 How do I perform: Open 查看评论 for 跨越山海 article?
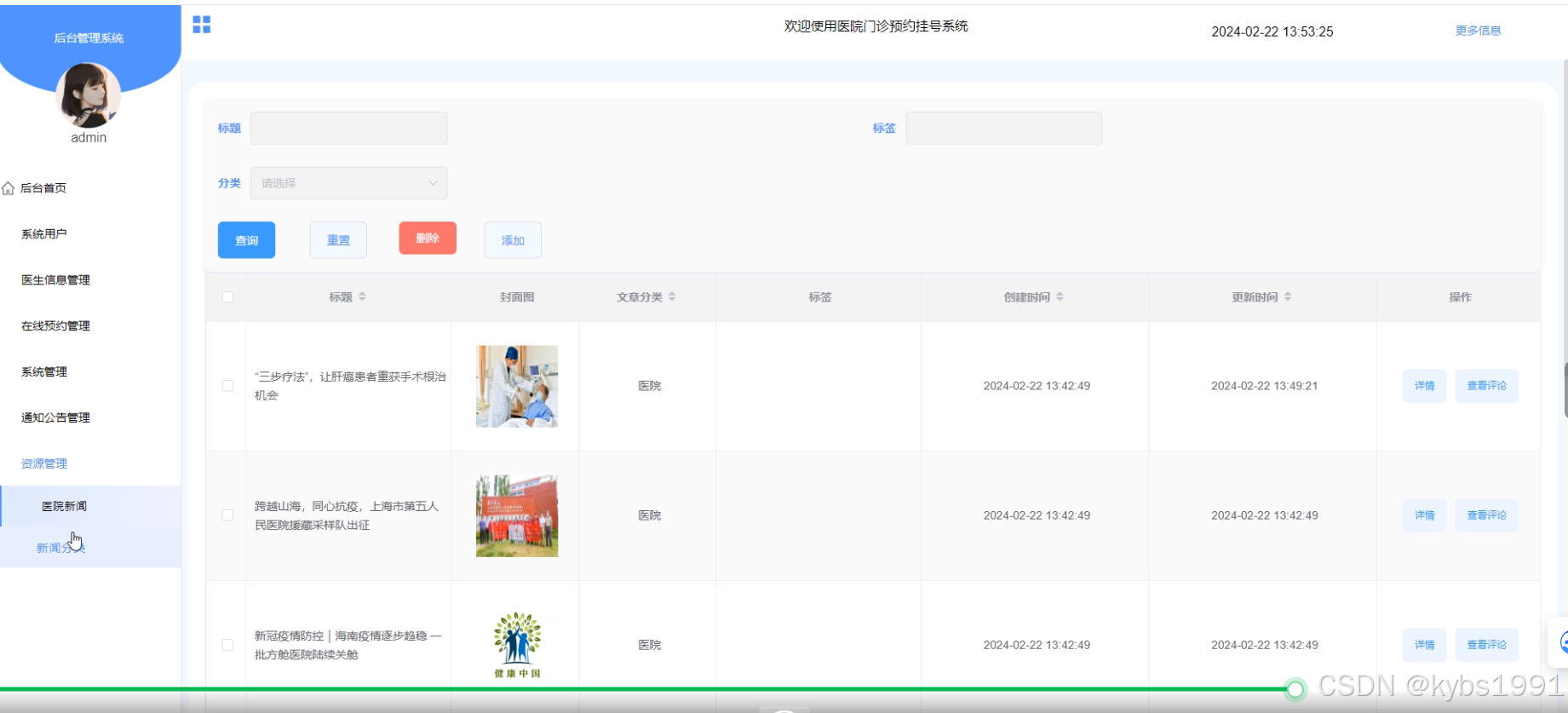coord(1486,515)
